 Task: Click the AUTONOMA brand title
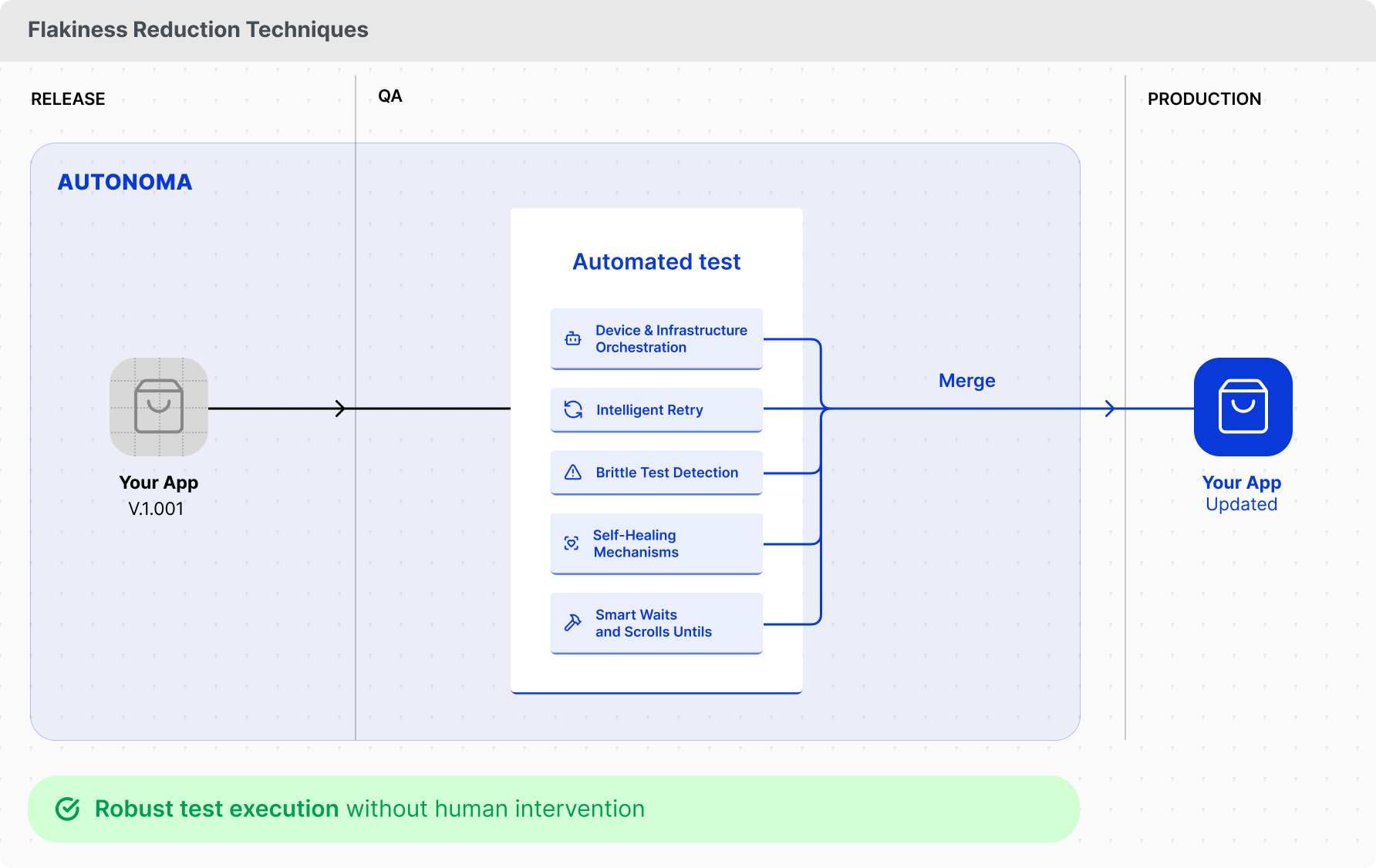pos(125,182)
